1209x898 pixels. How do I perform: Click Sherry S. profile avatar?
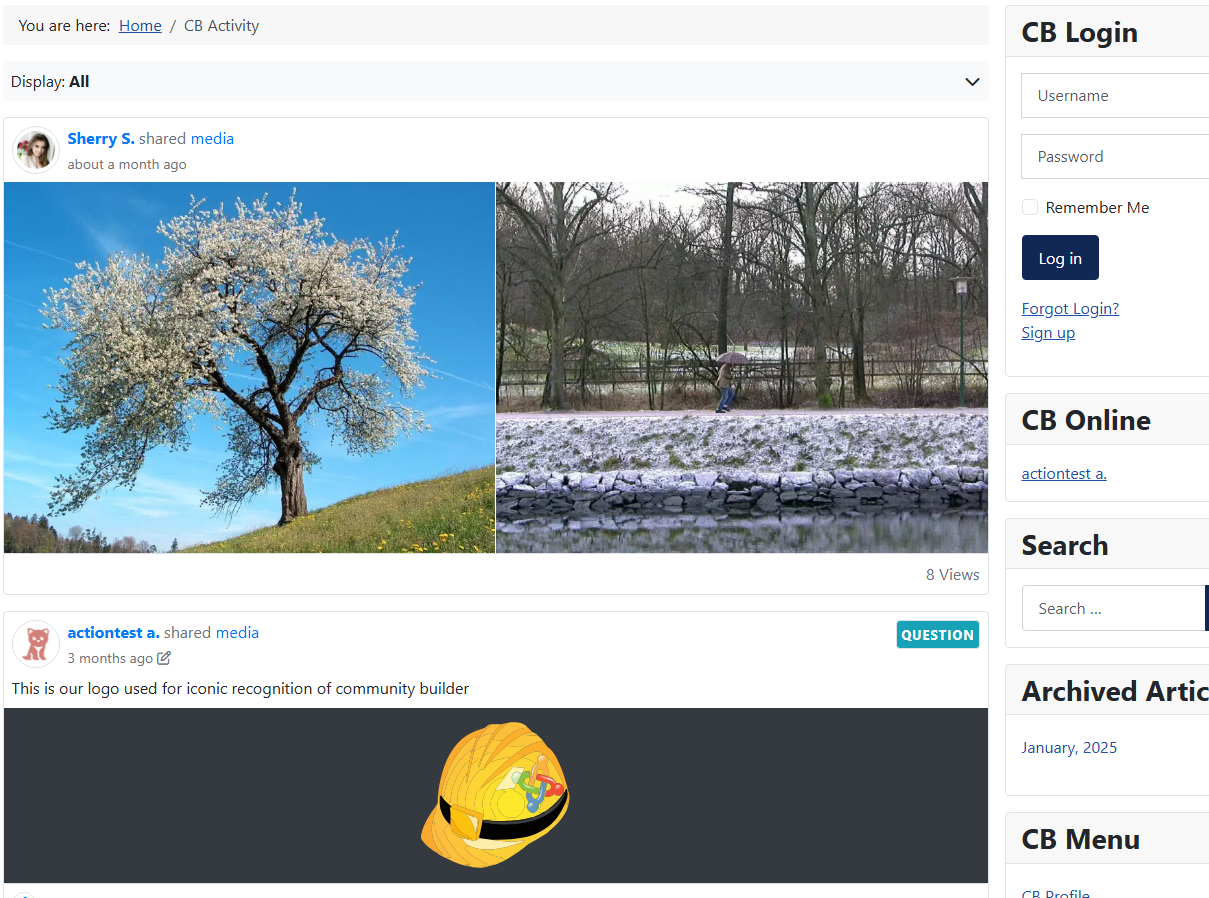pos(36,150)
